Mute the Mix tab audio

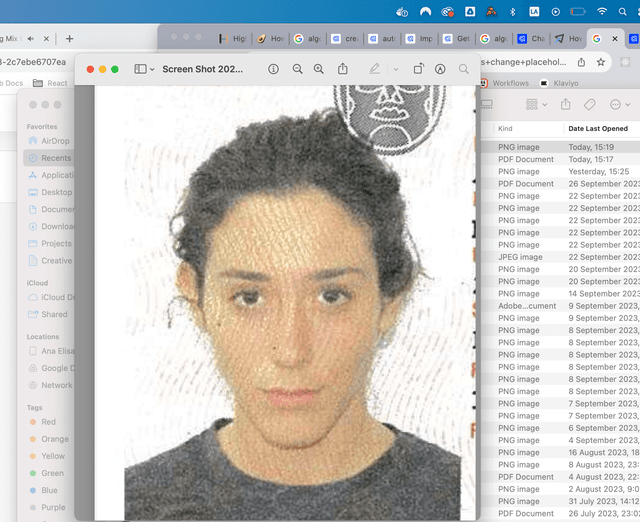point(31,39)
